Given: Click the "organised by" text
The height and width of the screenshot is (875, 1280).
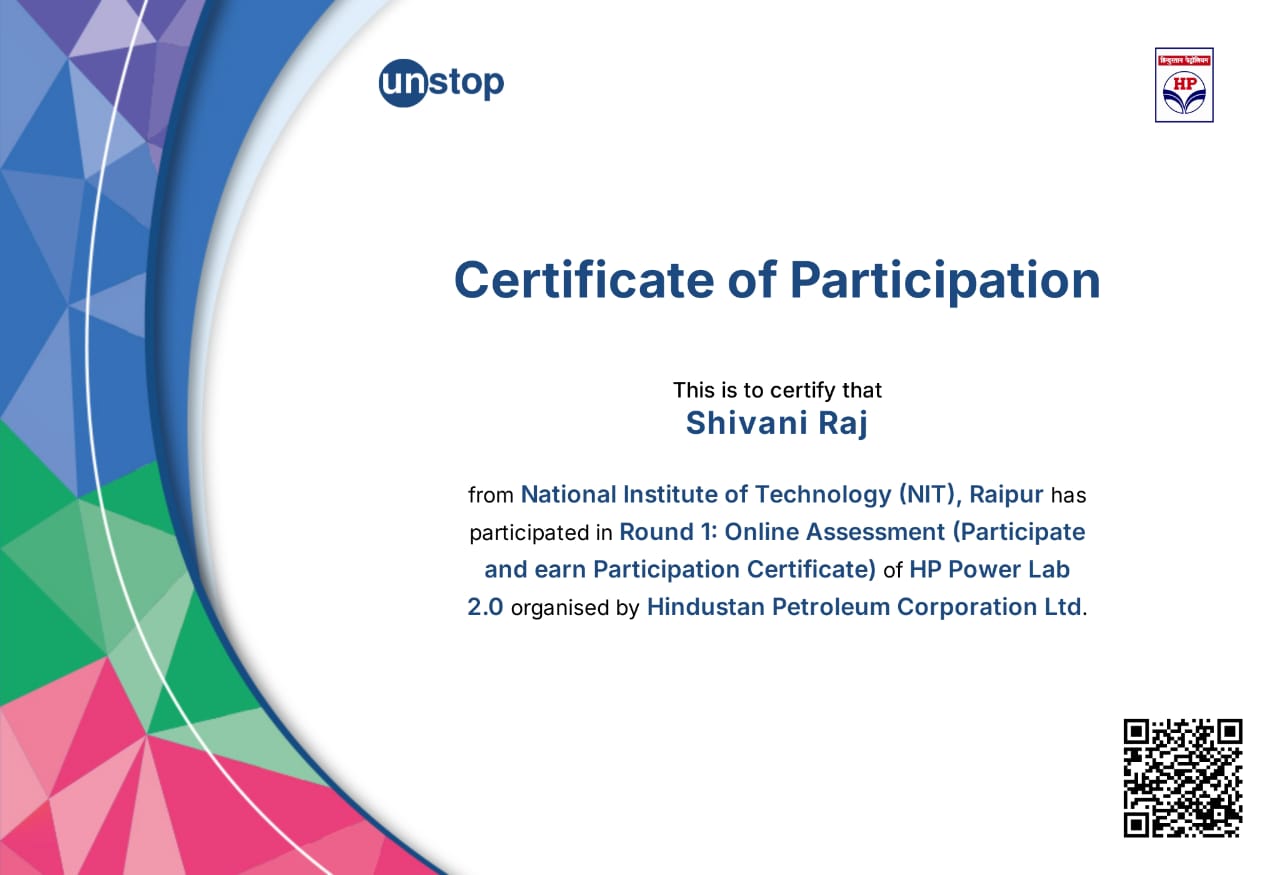Looking at the screenshot, I should [x=575, y=608].
